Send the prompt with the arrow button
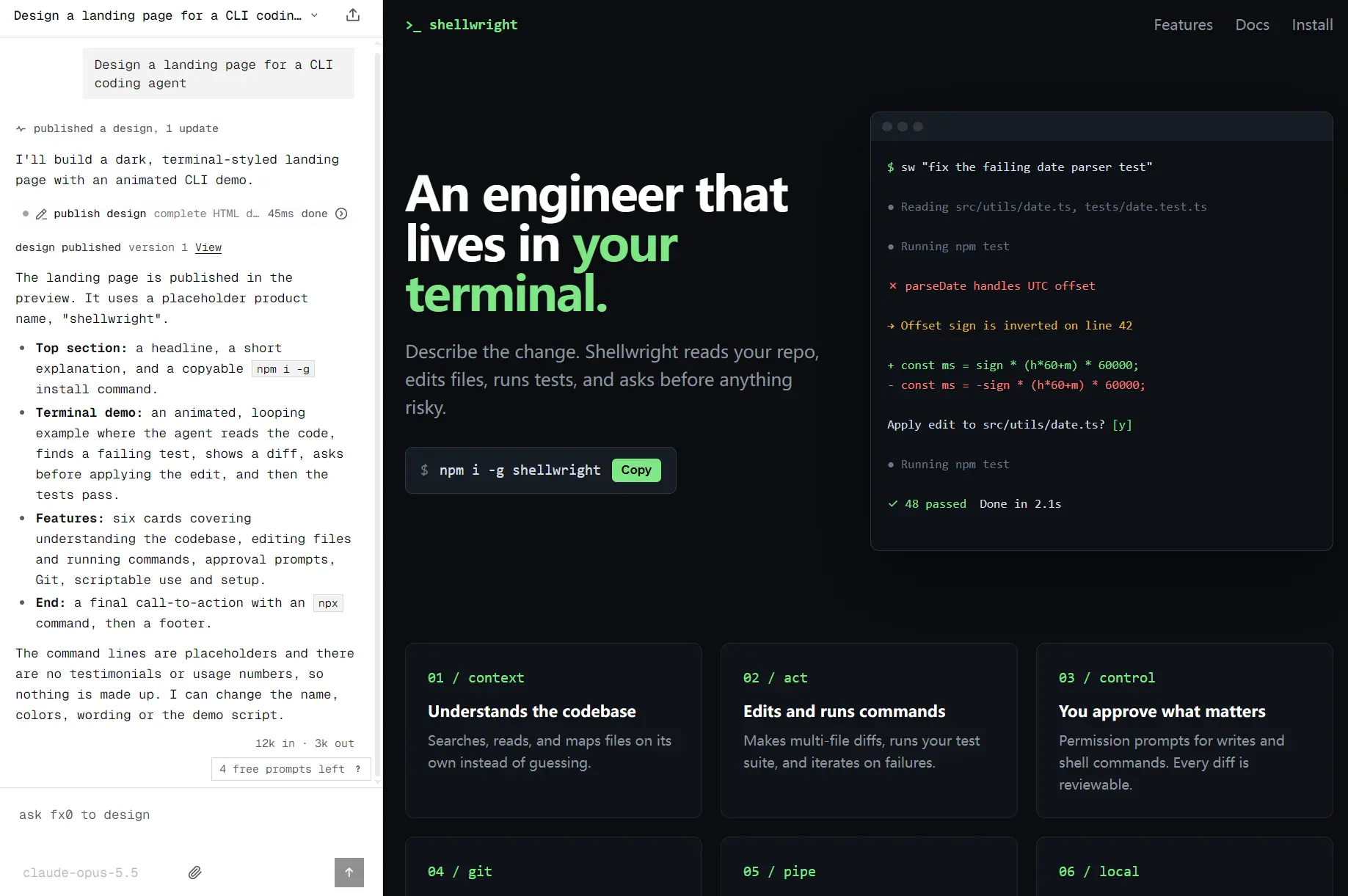The height and width of the screenshot is (896, 1348). click(x=349, y=873)
